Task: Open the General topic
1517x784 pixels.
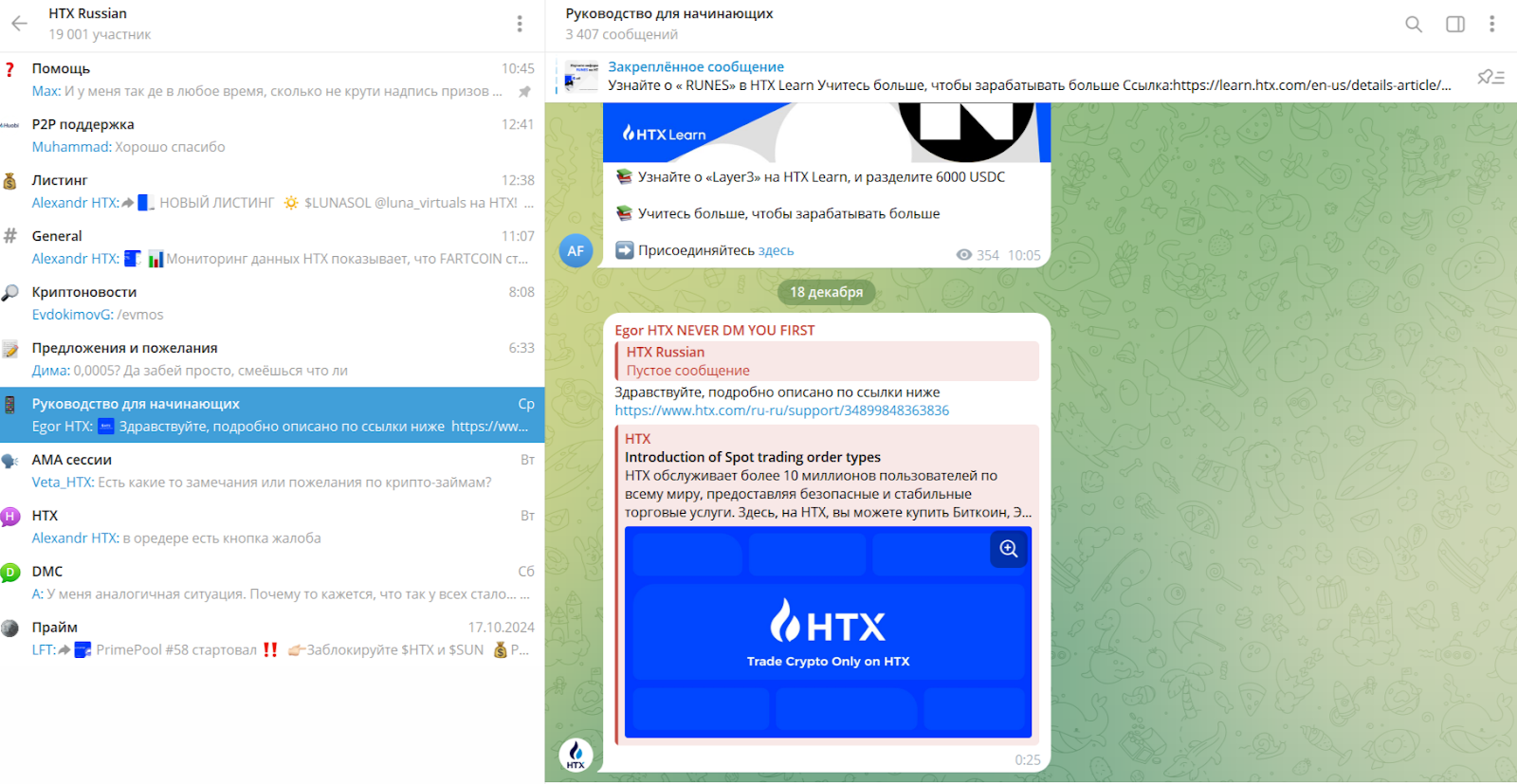Action: (x=272, y=247)
